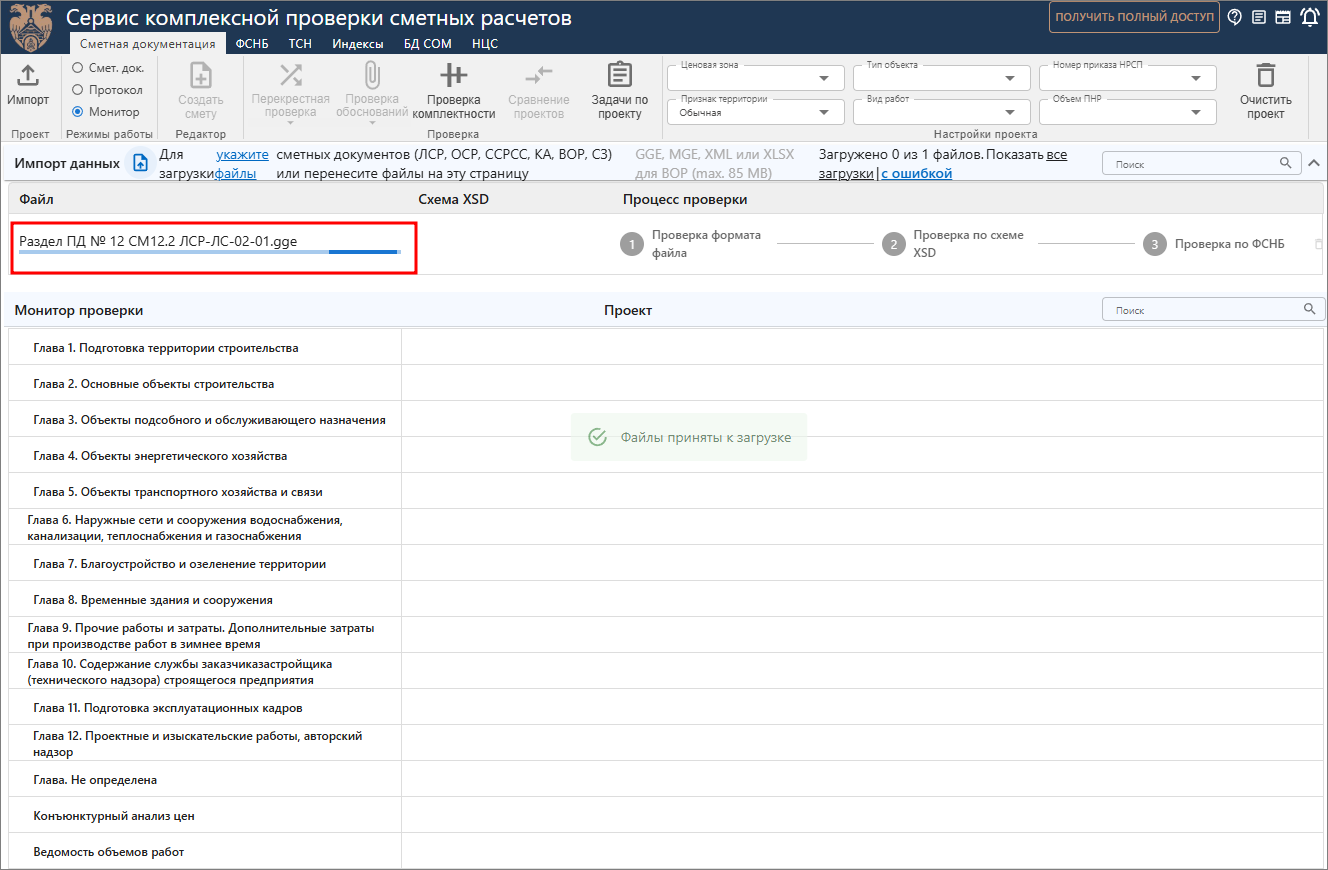Open the Номер приказа НРСП dropdown

(x=1128, y=78)
